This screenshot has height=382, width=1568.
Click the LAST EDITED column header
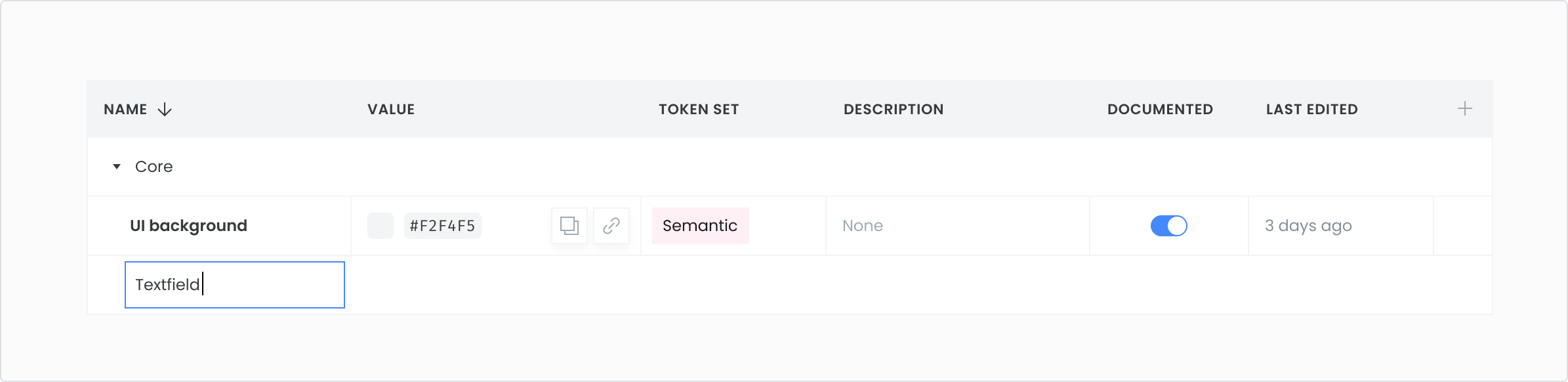tap(1311, 110)
